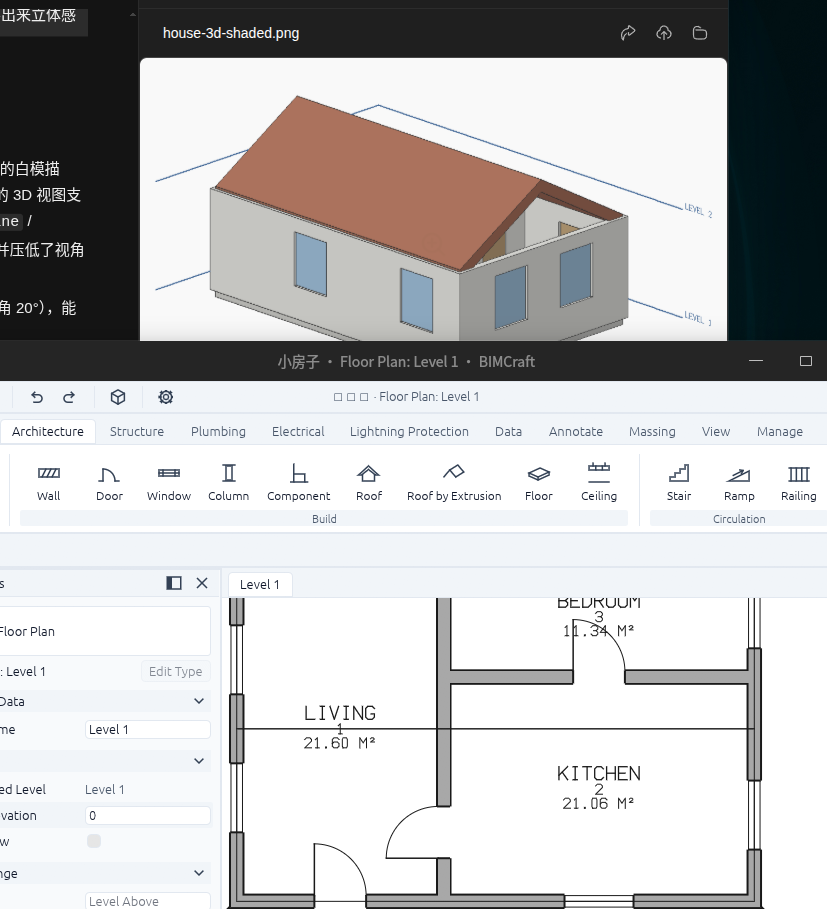Select the Wall tool
The height and width of the screenshot is (909, 827).
49,482
